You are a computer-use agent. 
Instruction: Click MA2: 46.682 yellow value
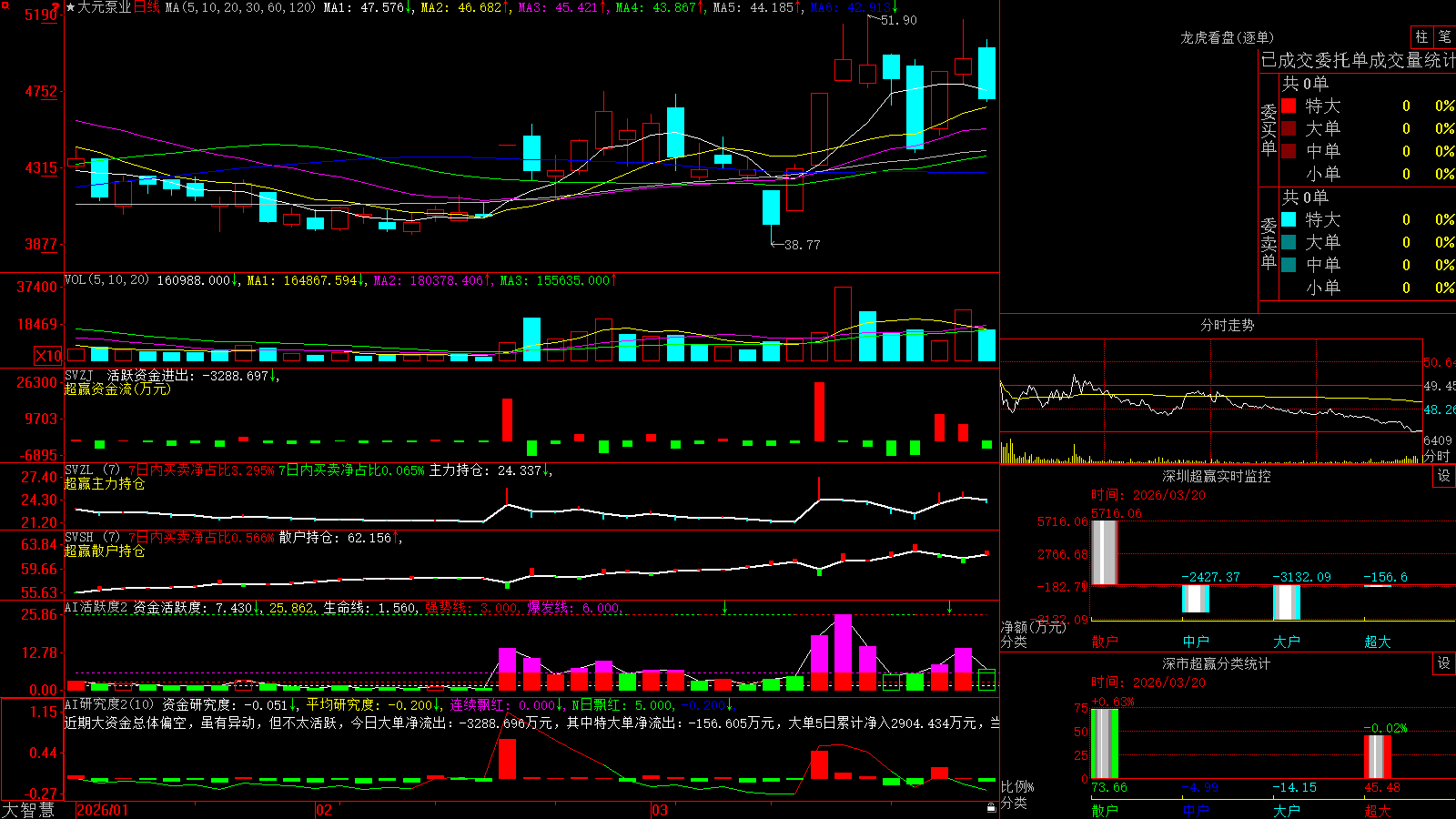click(463, 7)
